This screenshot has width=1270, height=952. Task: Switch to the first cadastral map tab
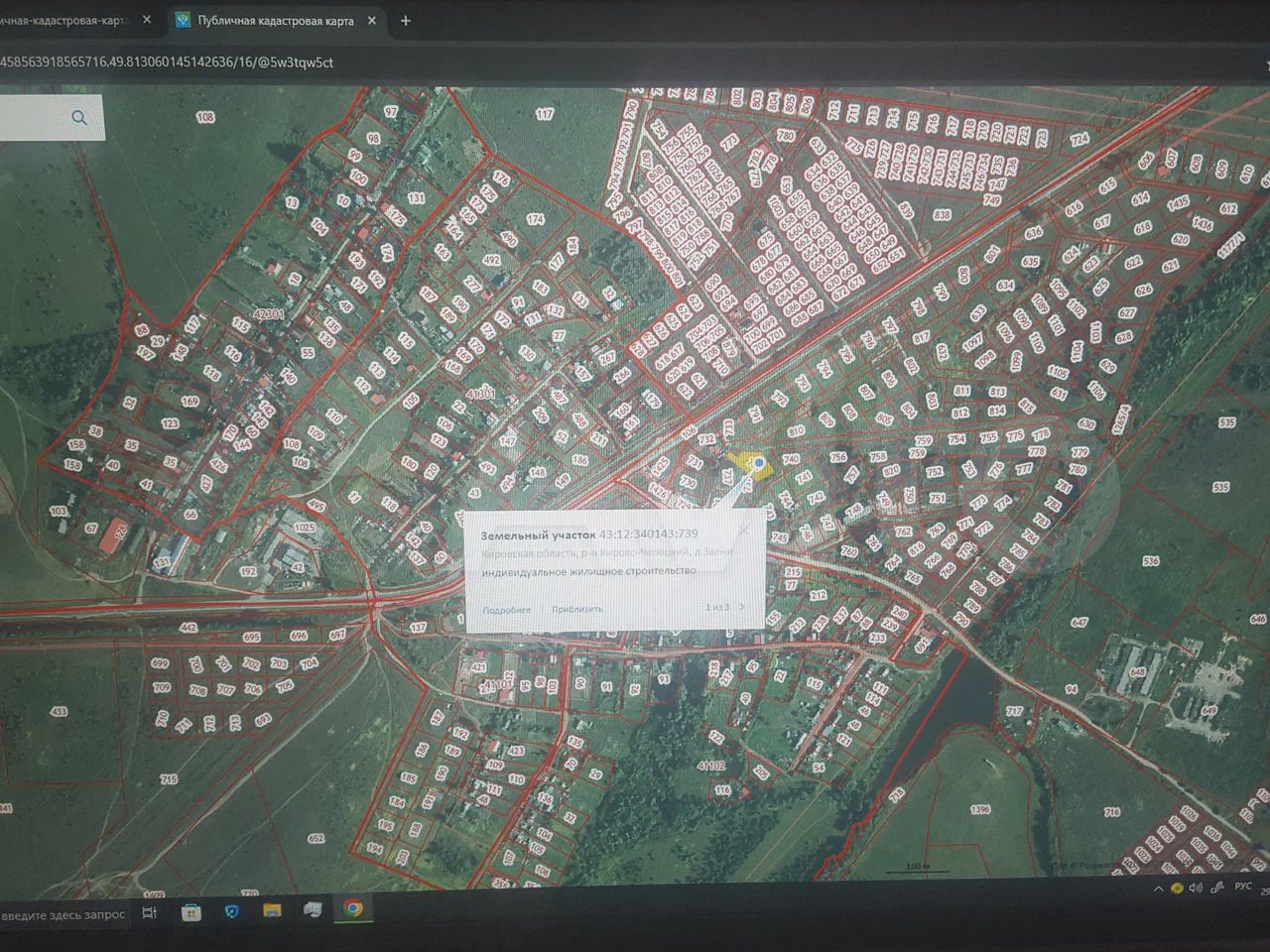click(64, 21)
